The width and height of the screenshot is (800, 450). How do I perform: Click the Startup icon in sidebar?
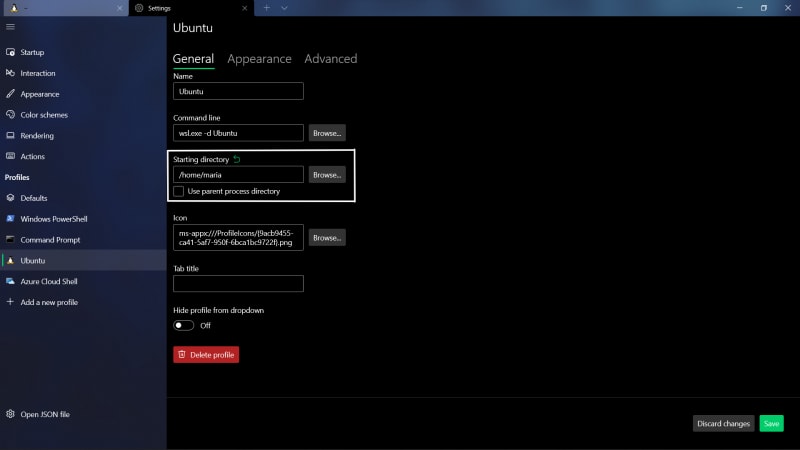(x=10, y=52)
